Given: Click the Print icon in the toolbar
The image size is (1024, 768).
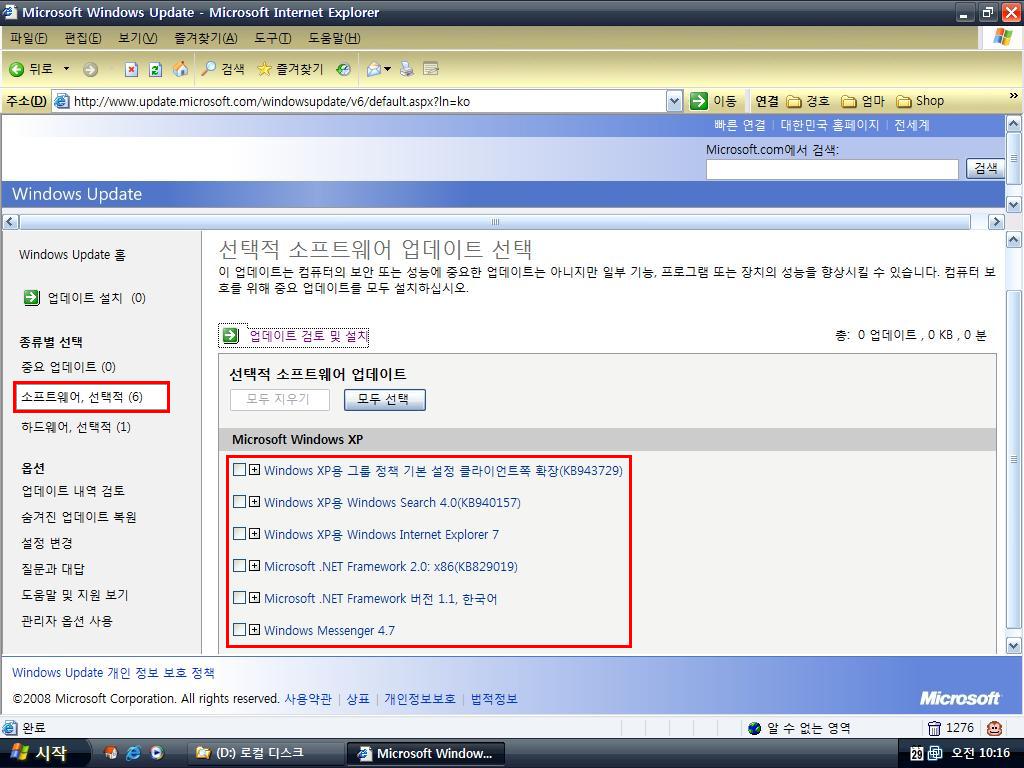Looking at the screenshot, I should click(407, 69).
